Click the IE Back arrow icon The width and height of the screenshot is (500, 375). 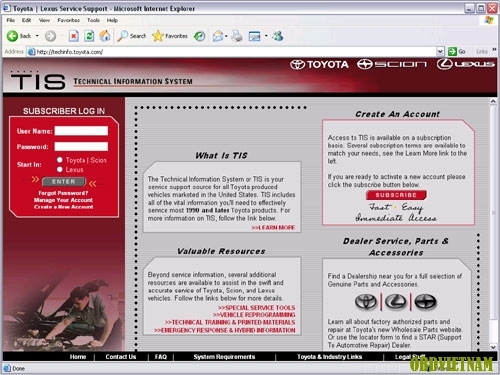click(12, 36)
